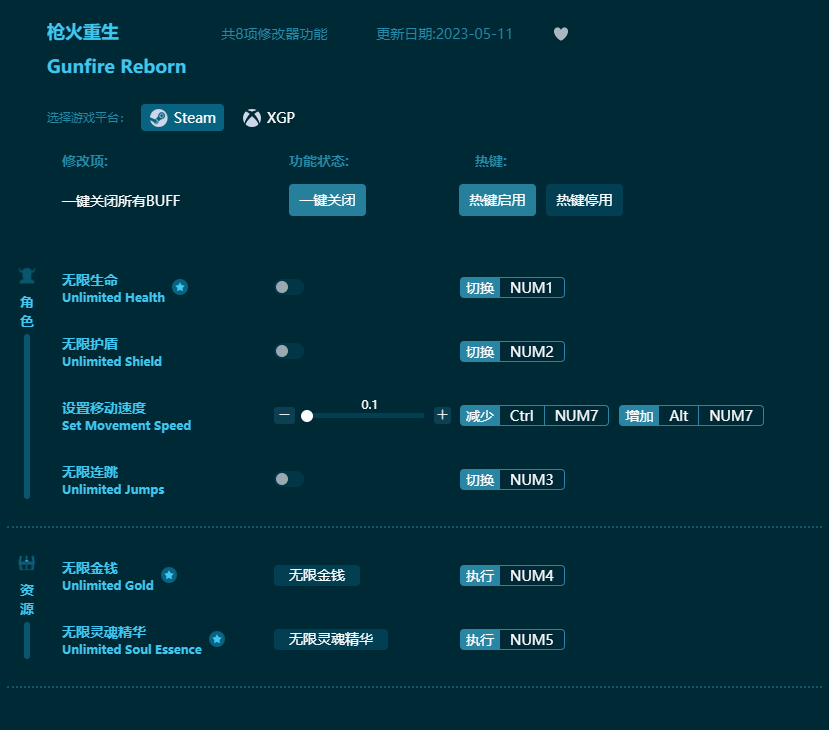The image size is (829, 730).
Task: Click the character section icon beside 角色
Action: [26, 275]
